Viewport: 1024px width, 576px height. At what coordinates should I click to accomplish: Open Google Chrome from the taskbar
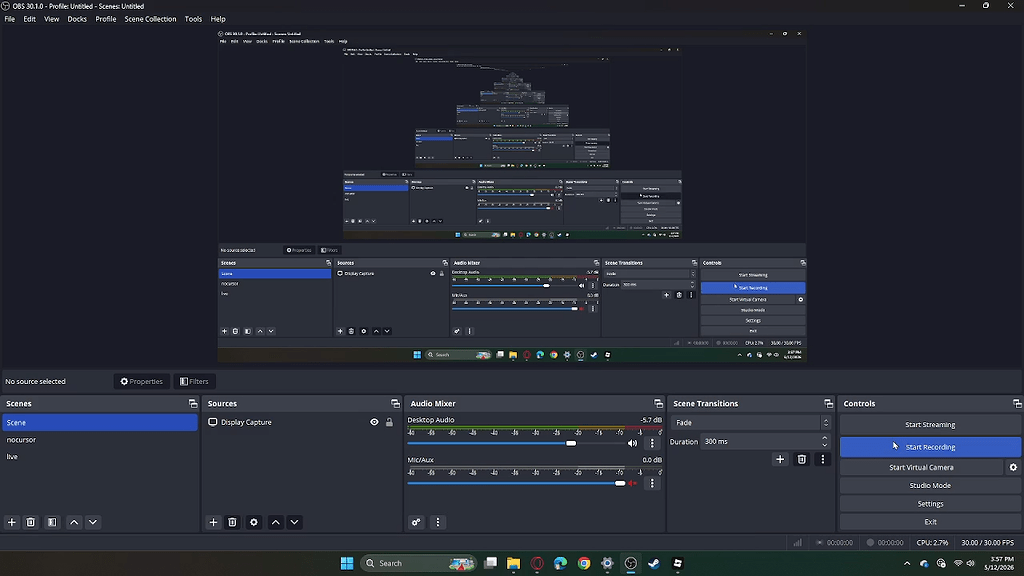[x=584, y=563]
